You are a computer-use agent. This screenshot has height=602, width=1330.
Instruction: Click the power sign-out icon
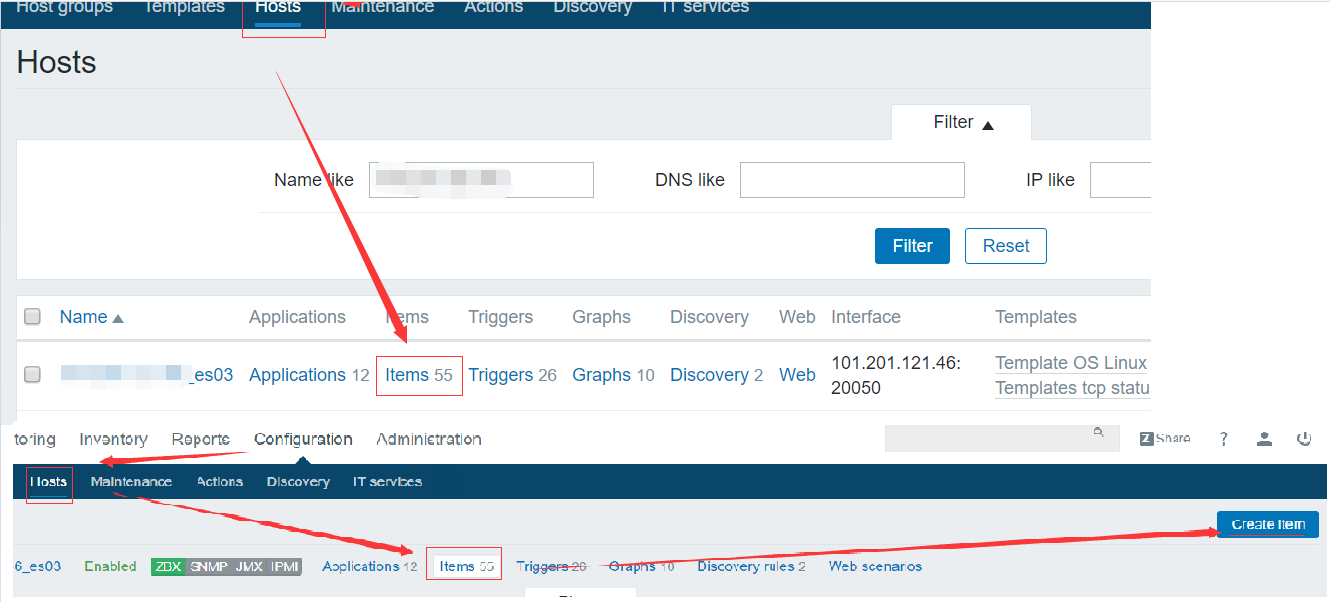pos(1304,439)
